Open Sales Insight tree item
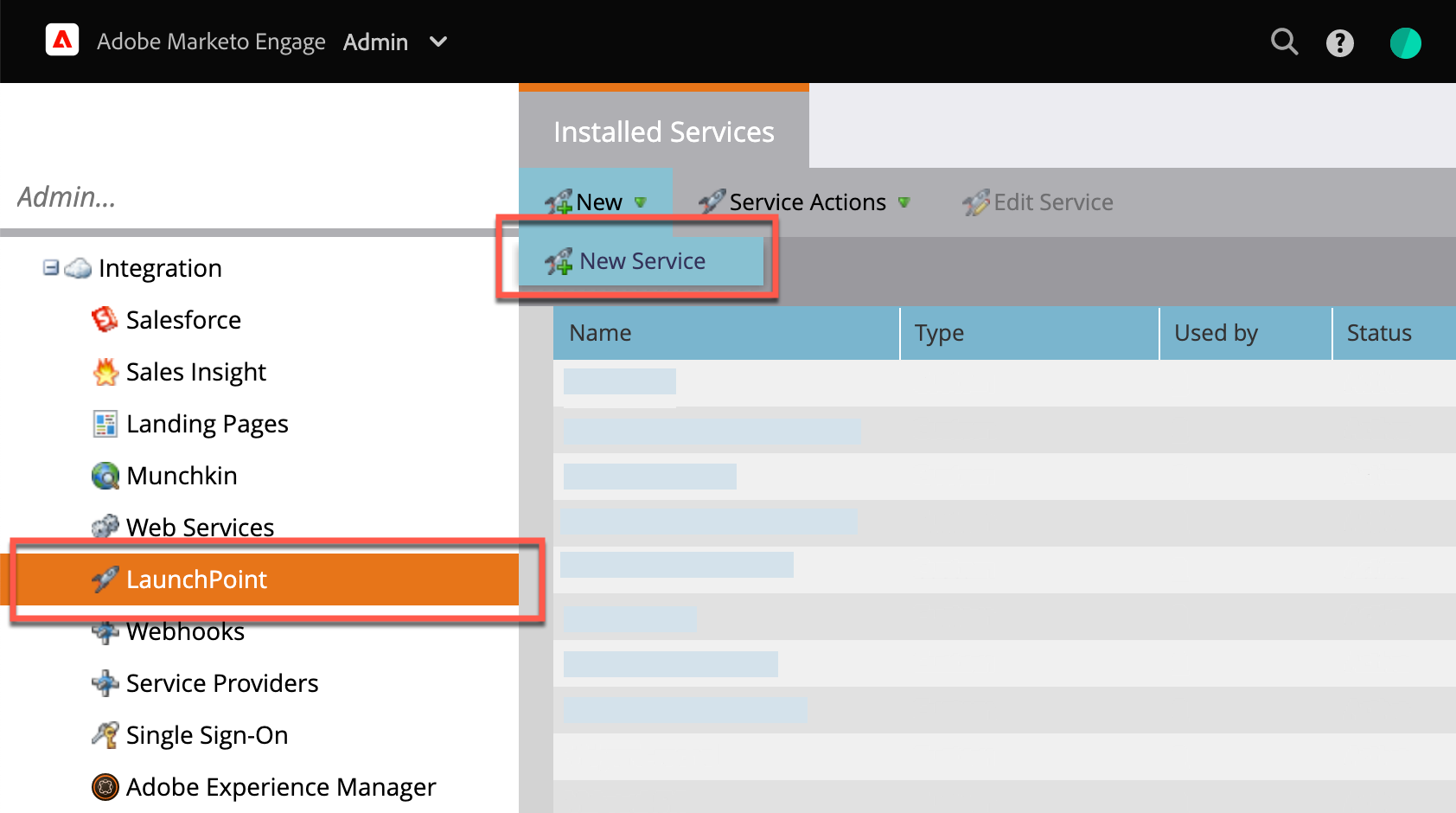Image resolution: width=1456 pixels, height=813 pixels. (196, 372)
